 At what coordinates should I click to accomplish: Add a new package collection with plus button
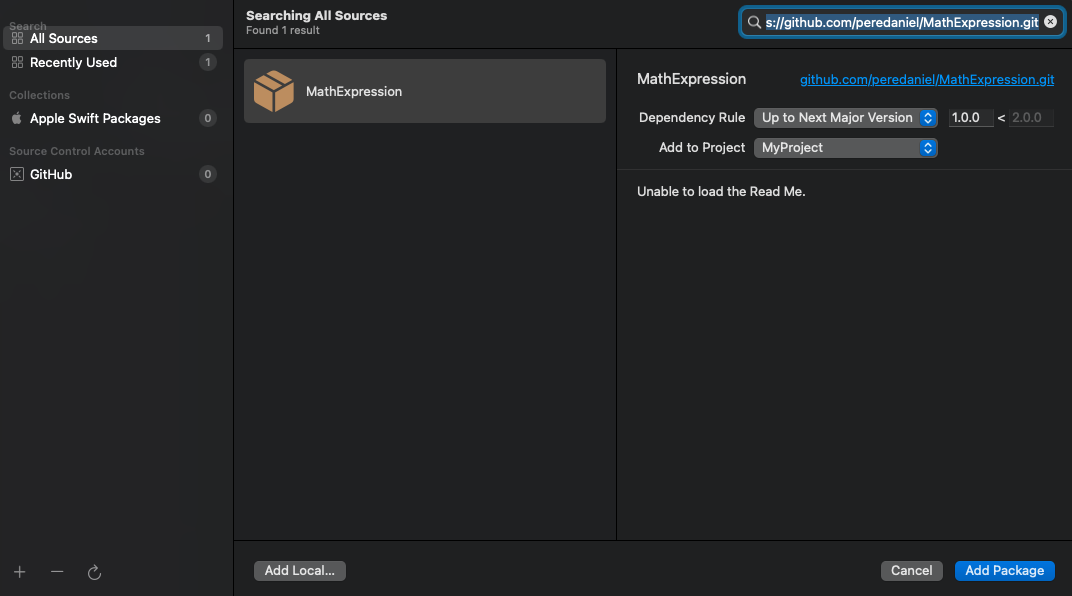click(20, 572)
